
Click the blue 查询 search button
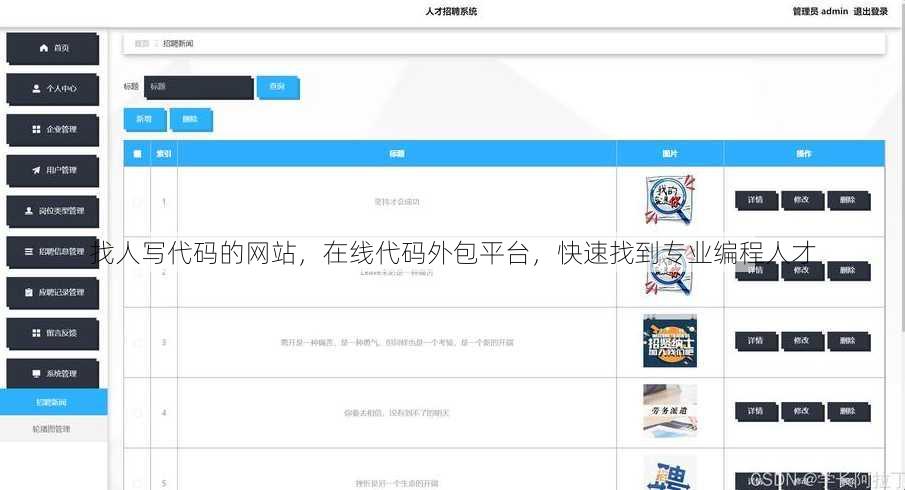278,87
